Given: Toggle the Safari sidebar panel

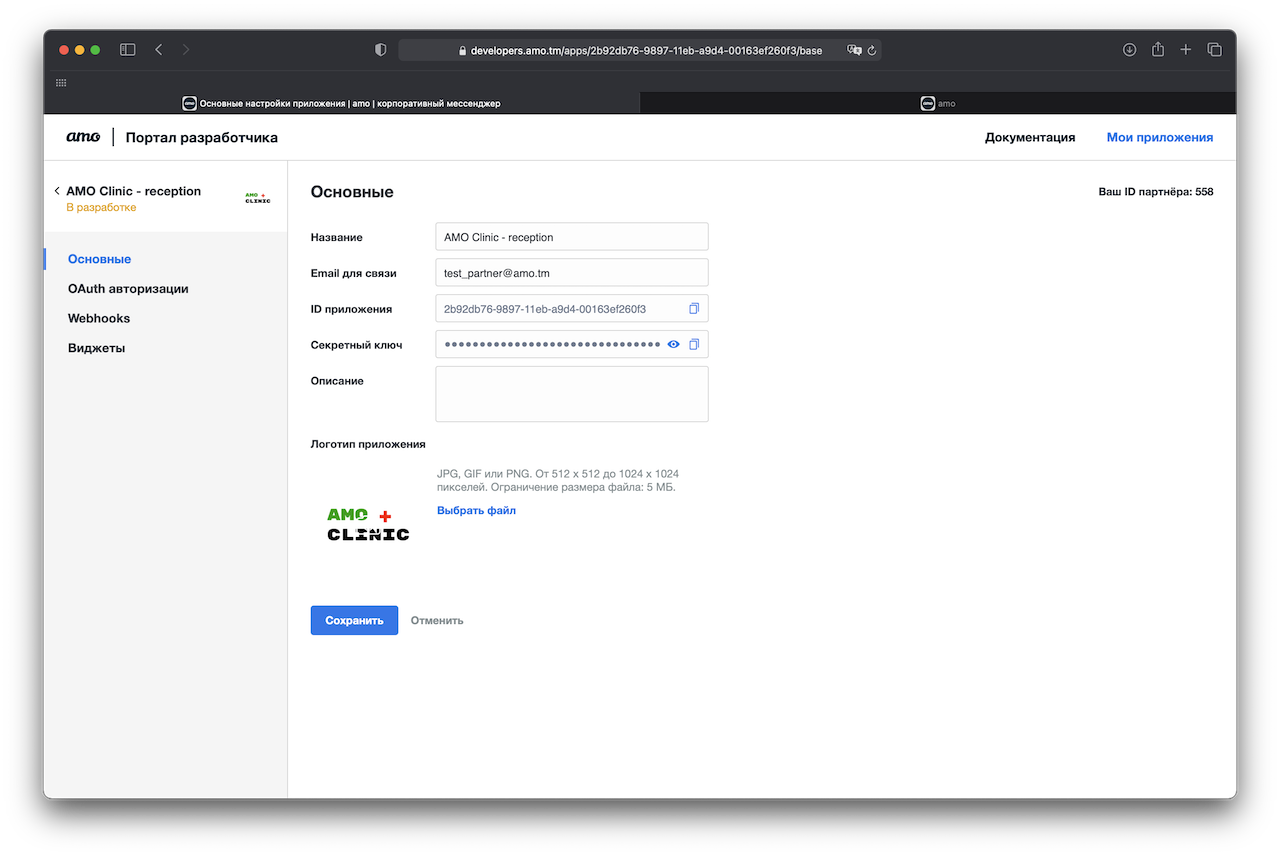Looking at the screenshot, I should click(x=128, y=50).
